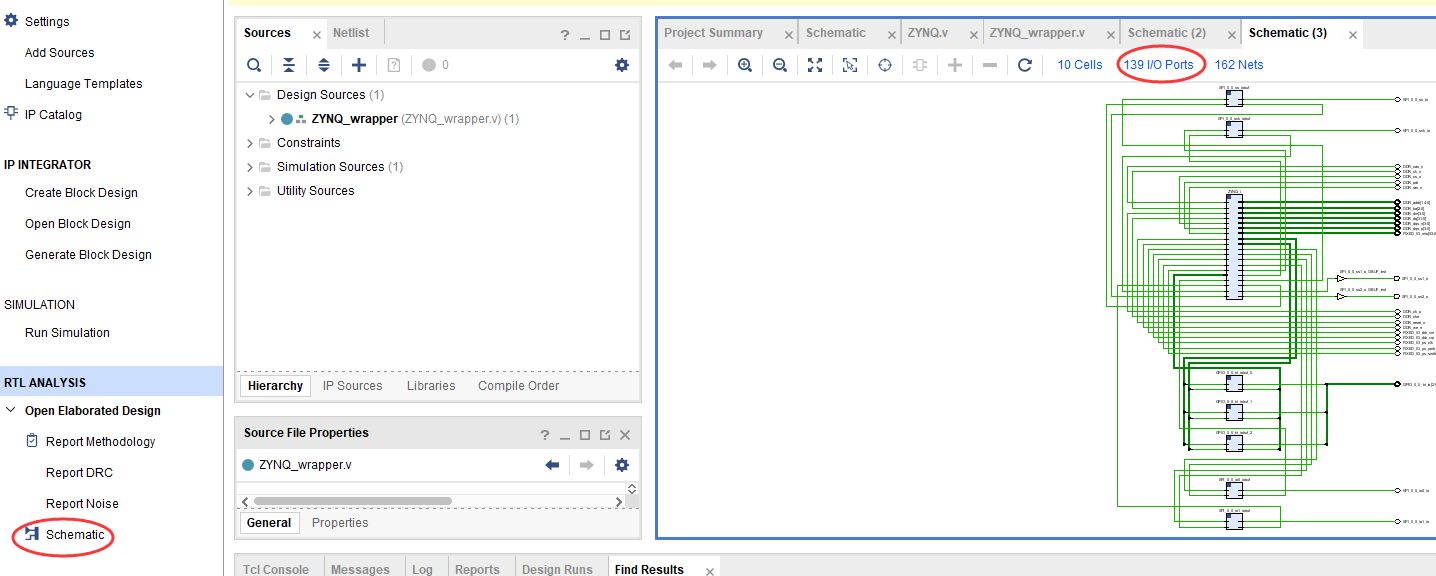Open Schematic under RTL Analysis

pos(74,535)
